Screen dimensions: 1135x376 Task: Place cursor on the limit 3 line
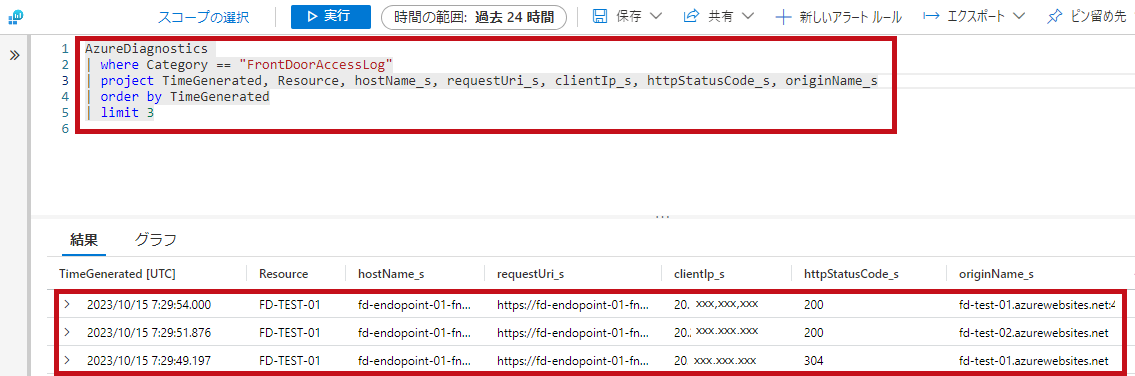click(127, 113)
